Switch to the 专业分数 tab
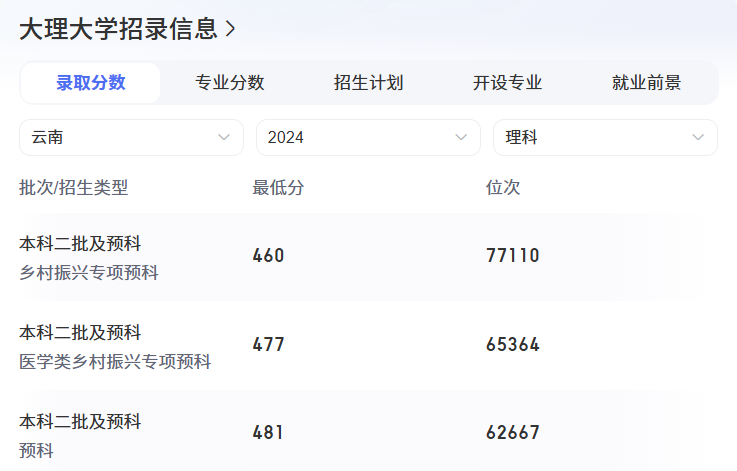Image resolution: width=737 pixels, height=471 pixels. tap(230, 83)
